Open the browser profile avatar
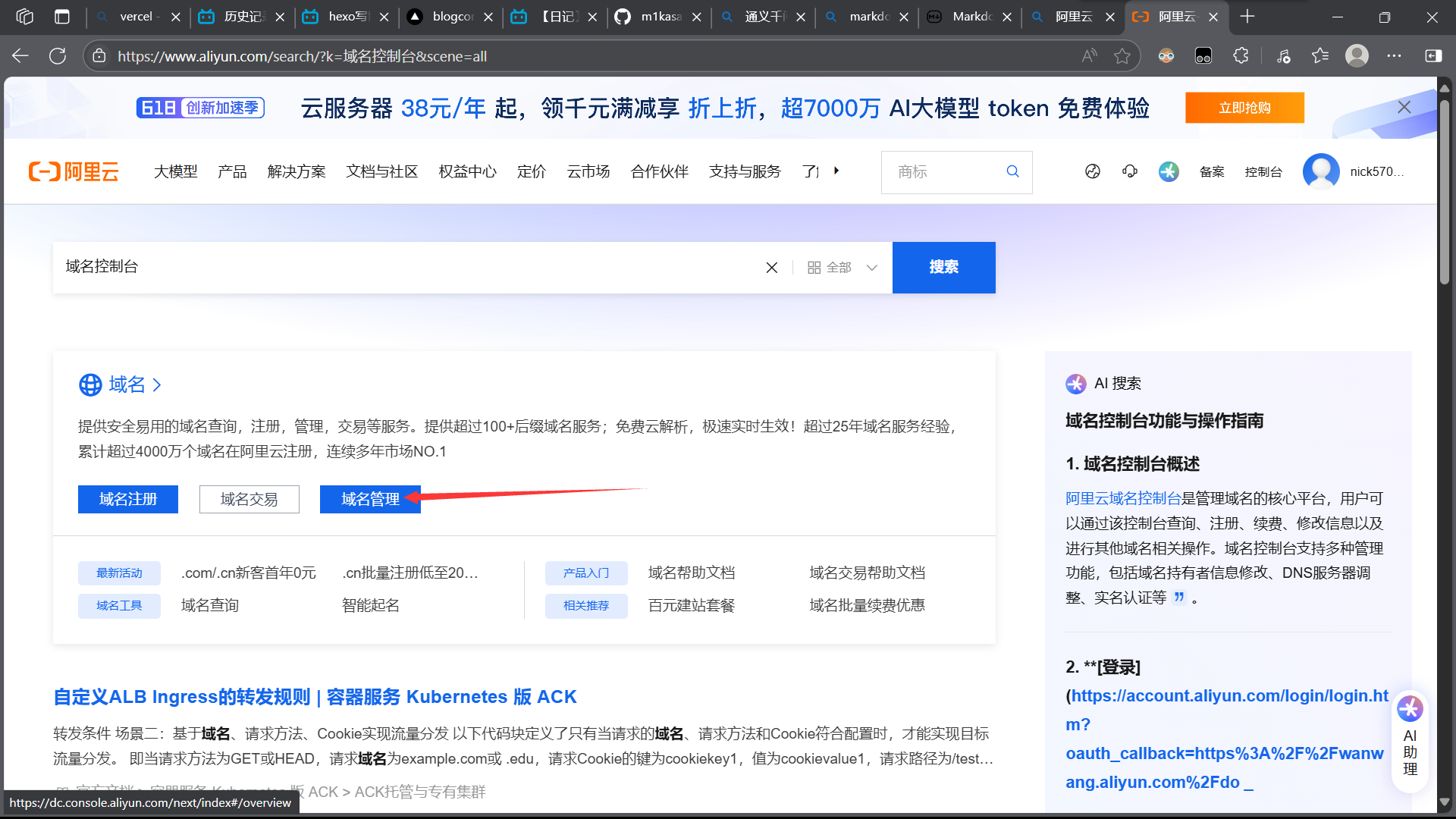 point(1357,55)
